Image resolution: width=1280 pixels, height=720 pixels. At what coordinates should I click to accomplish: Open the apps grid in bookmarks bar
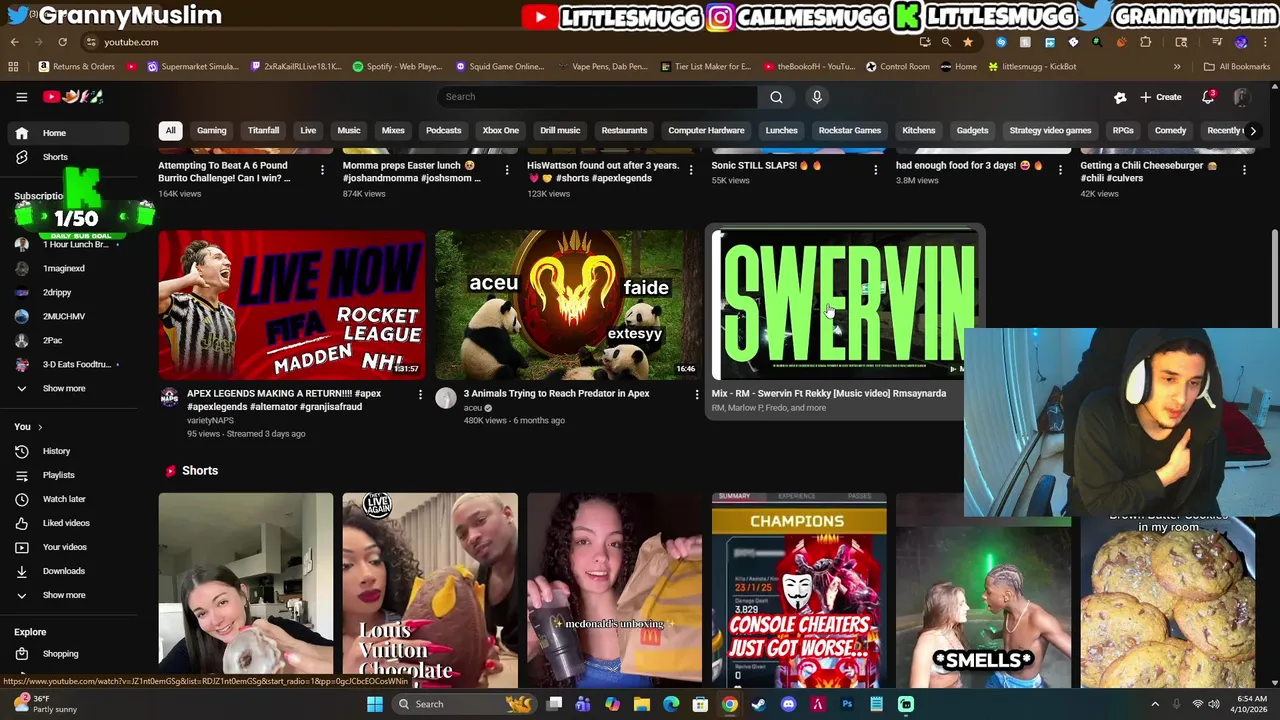coord(13,67)
